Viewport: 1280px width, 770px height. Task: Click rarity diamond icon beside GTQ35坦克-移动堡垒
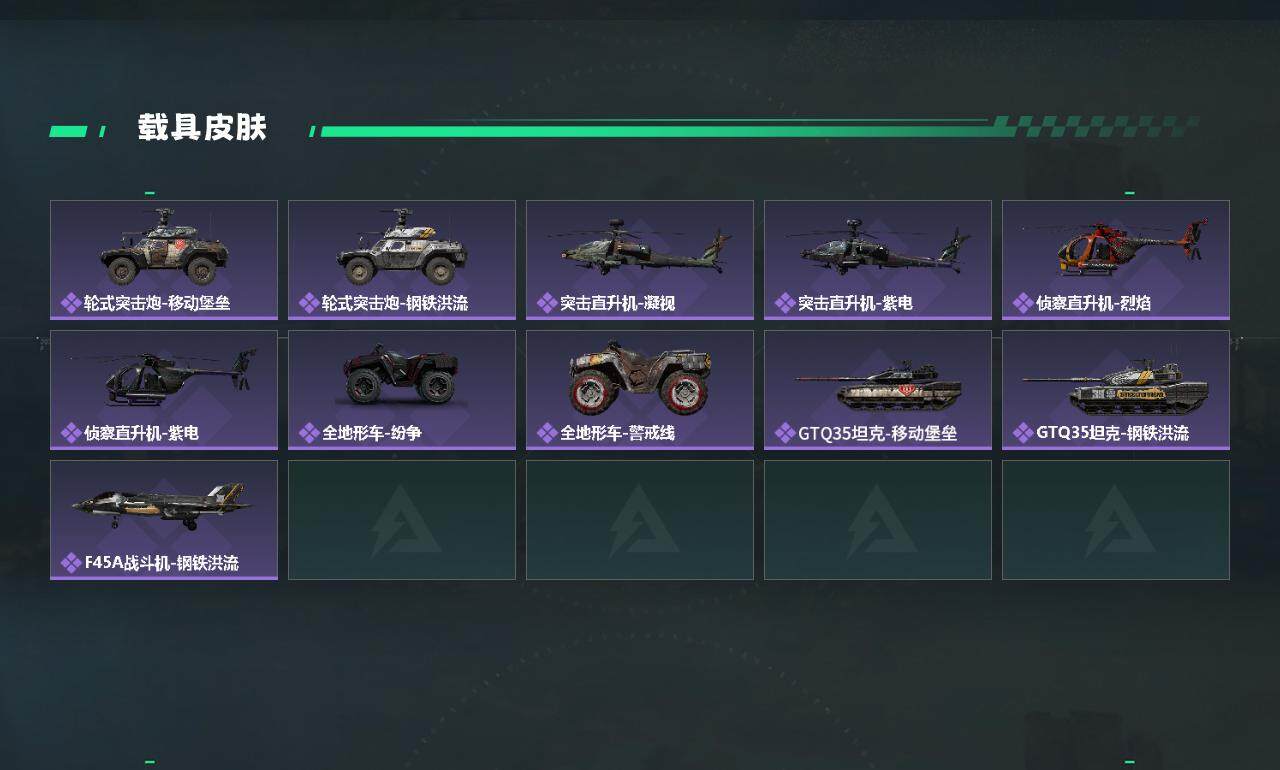pyautogui.click(x=785, y=433)
